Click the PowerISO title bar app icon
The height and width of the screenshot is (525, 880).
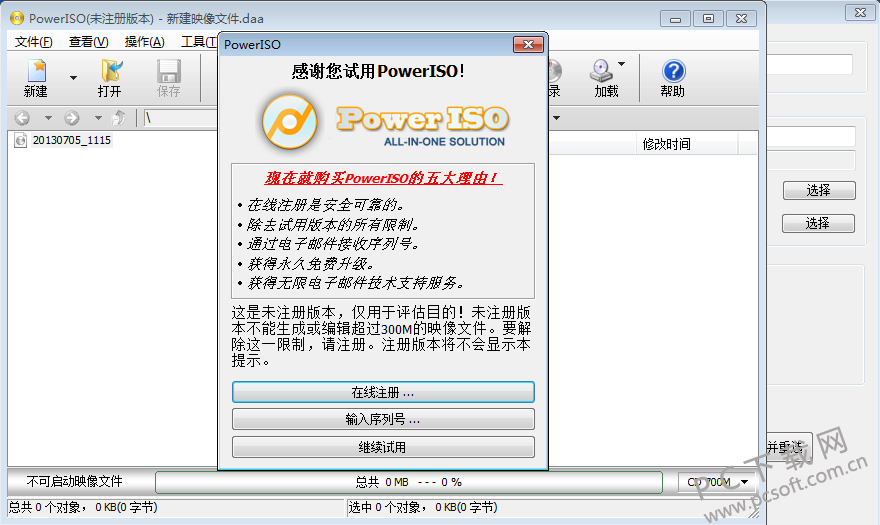(17, 19)
